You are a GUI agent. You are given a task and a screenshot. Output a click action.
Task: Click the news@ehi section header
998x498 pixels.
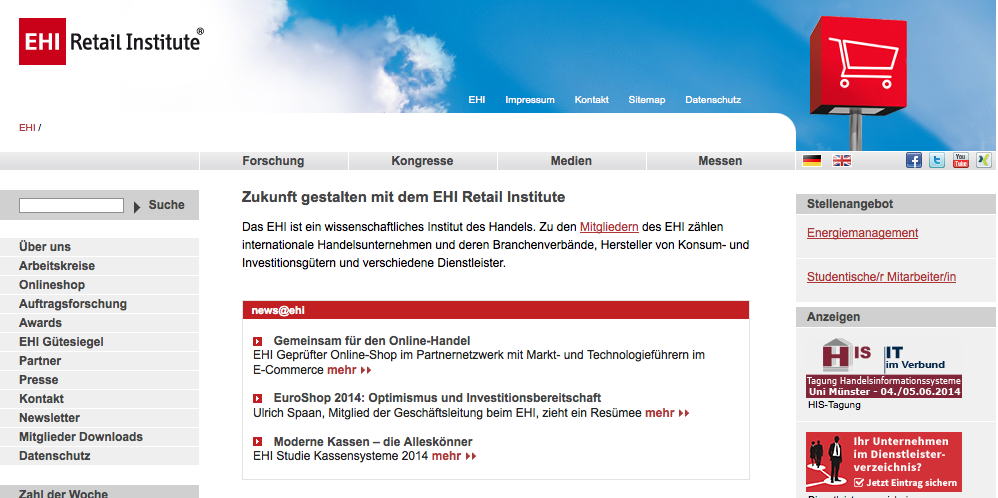(x=496, y=310)
